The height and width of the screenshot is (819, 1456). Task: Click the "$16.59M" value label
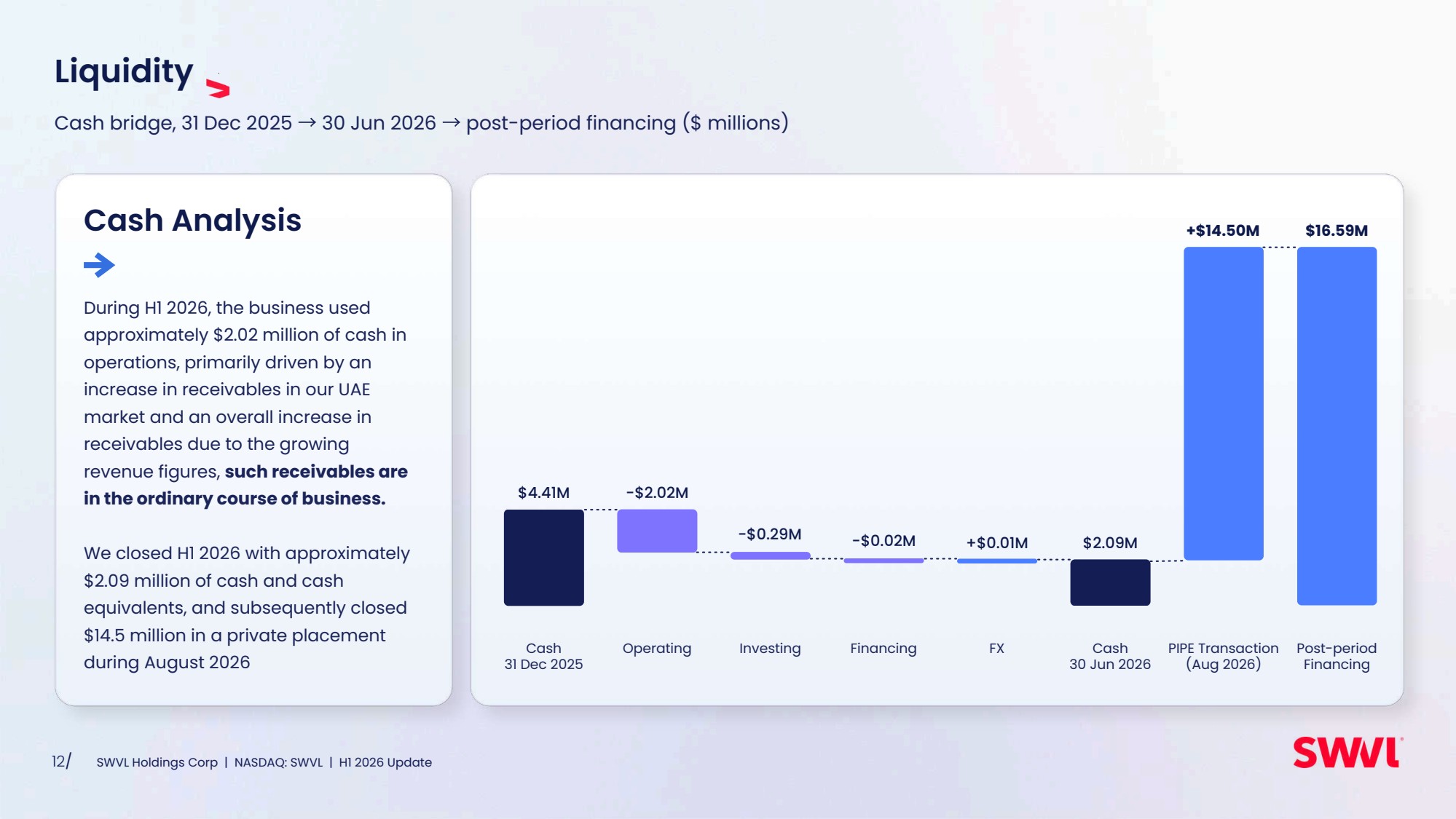(1337, 231)
